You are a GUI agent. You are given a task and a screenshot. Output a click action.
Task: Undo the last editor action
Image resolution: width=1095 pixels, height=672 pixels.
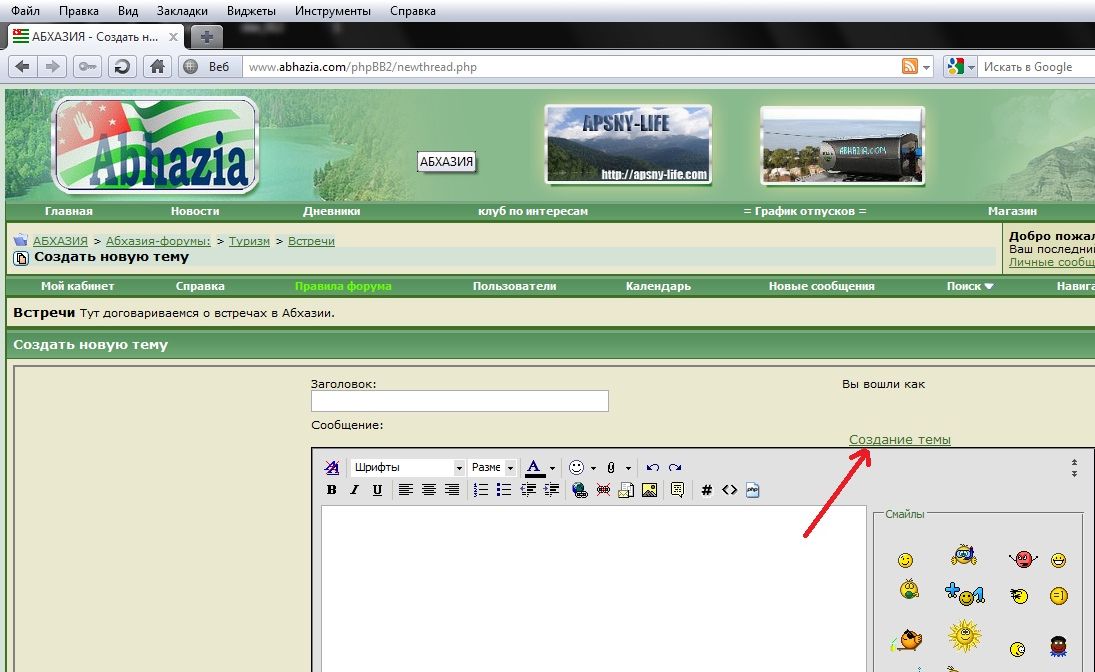[x=653, y=467]
